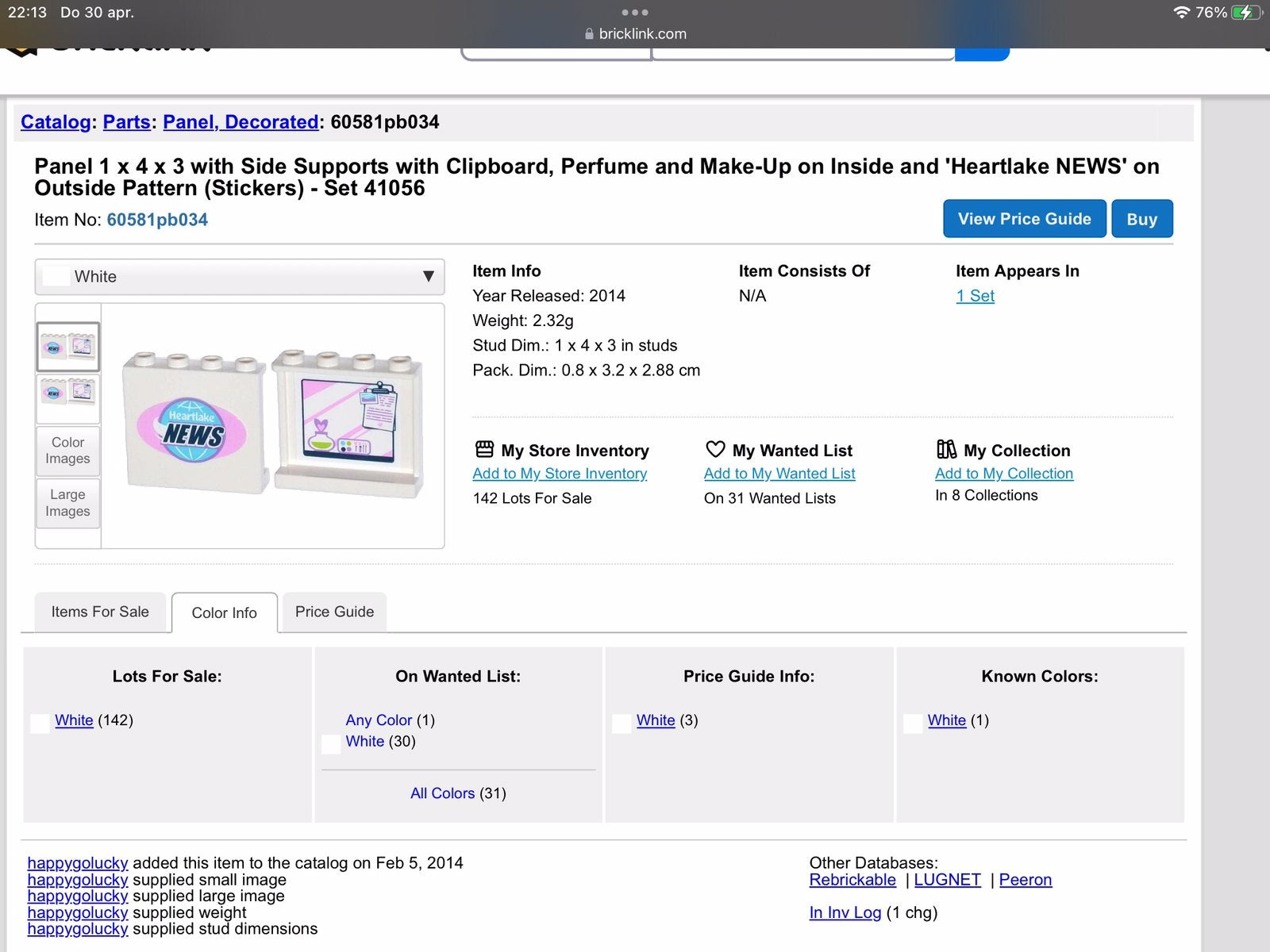Click Add to My Store Inventory

(560, 474)
